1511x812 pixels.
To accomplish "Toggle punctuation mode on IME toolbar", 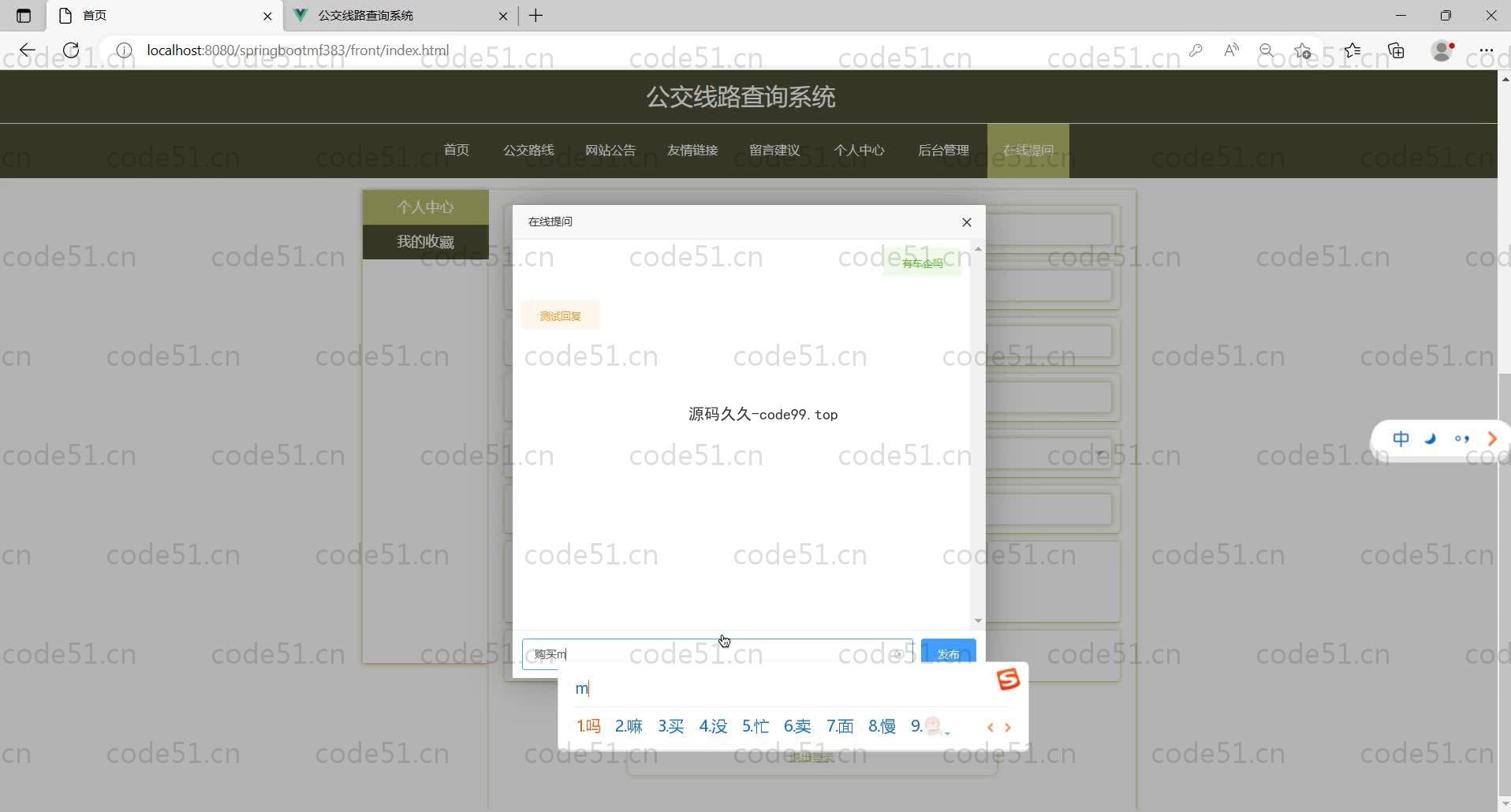I will pyautogui.click(x=1462, y=439).
